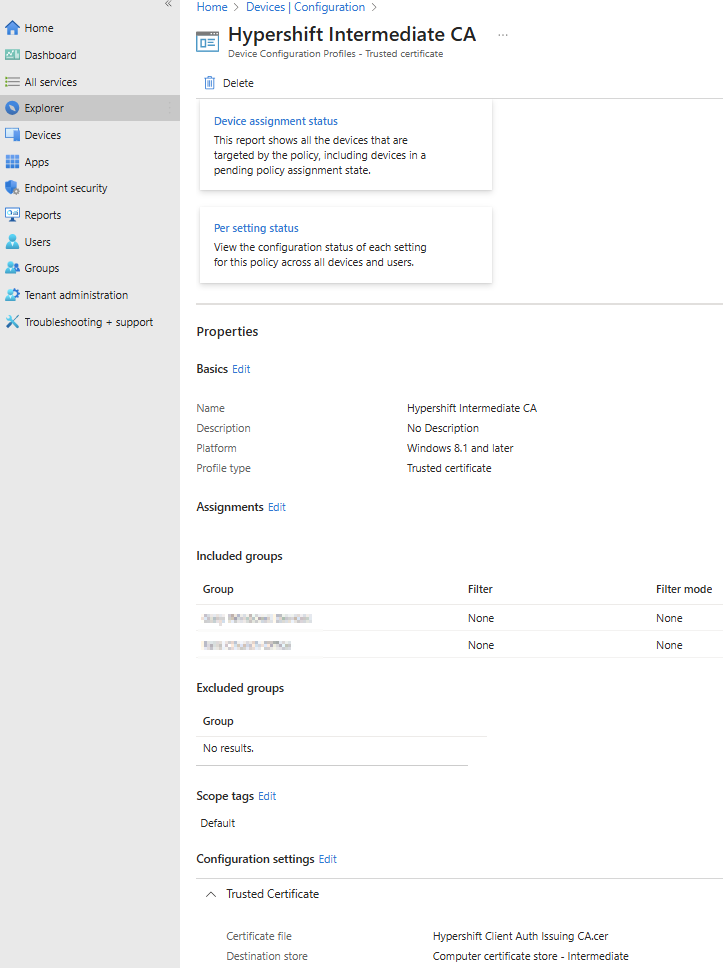
Task: Click the All services list icon
Action: click(12, 82)
